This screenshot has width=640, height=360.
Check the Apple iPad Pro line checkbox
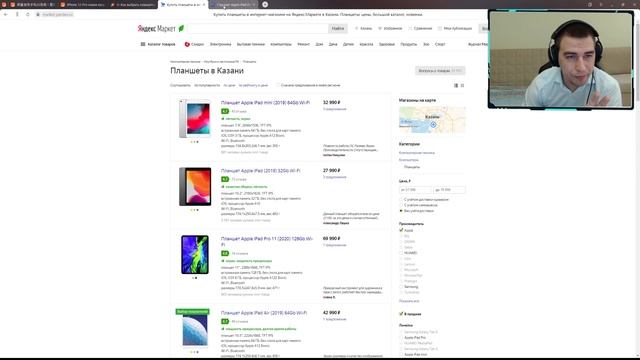tap(401, 338)
